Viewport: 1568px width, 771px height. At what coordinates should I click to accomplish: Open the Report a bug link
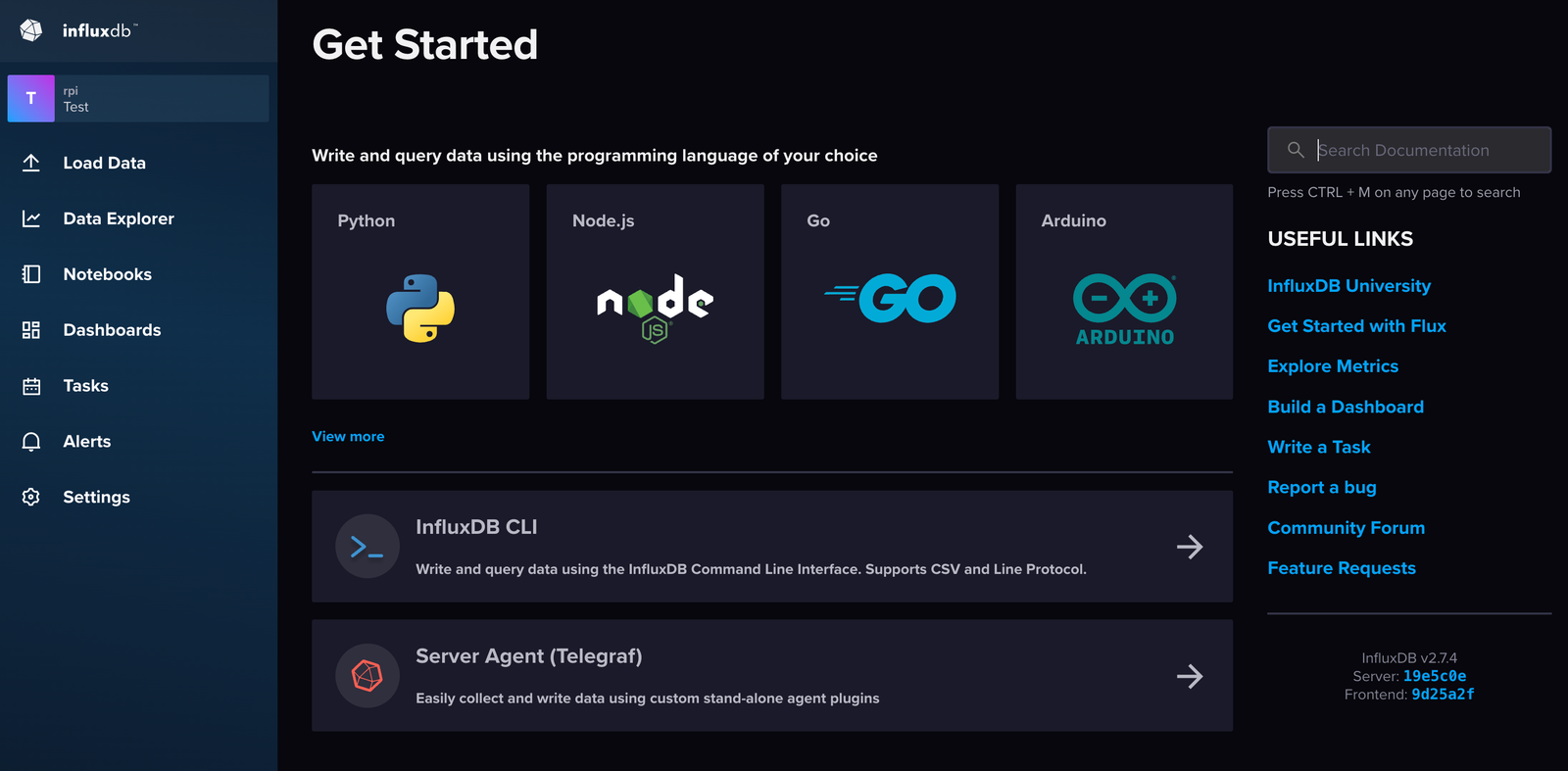click(1322, 487)
